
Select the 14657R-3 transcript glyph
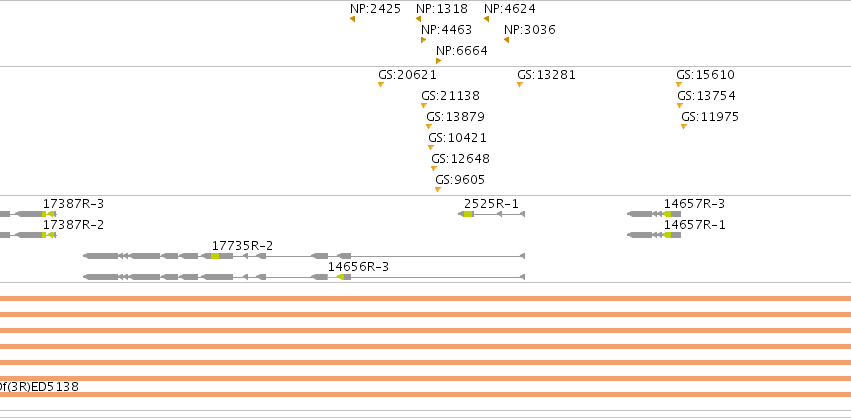click(x=654, y=214)
